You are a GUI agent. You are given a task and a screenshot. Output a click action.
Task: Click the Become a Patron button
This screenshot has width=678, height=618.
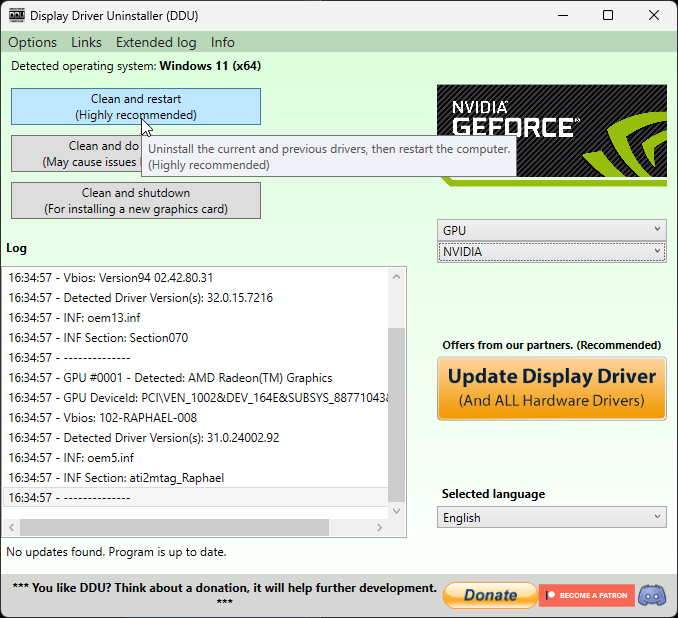click(x=587, y=596)
